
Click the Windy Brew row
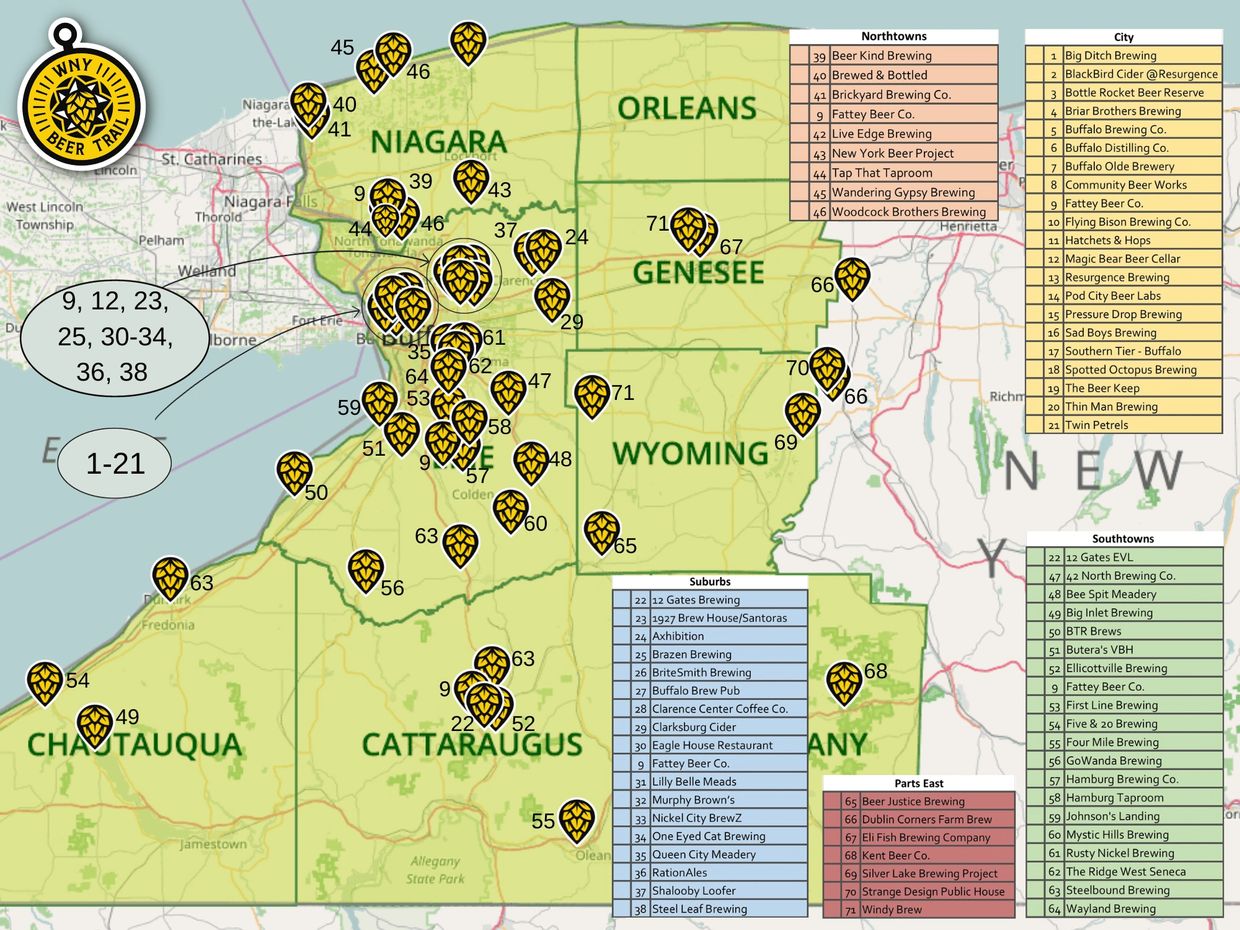[x=919, y=910]
